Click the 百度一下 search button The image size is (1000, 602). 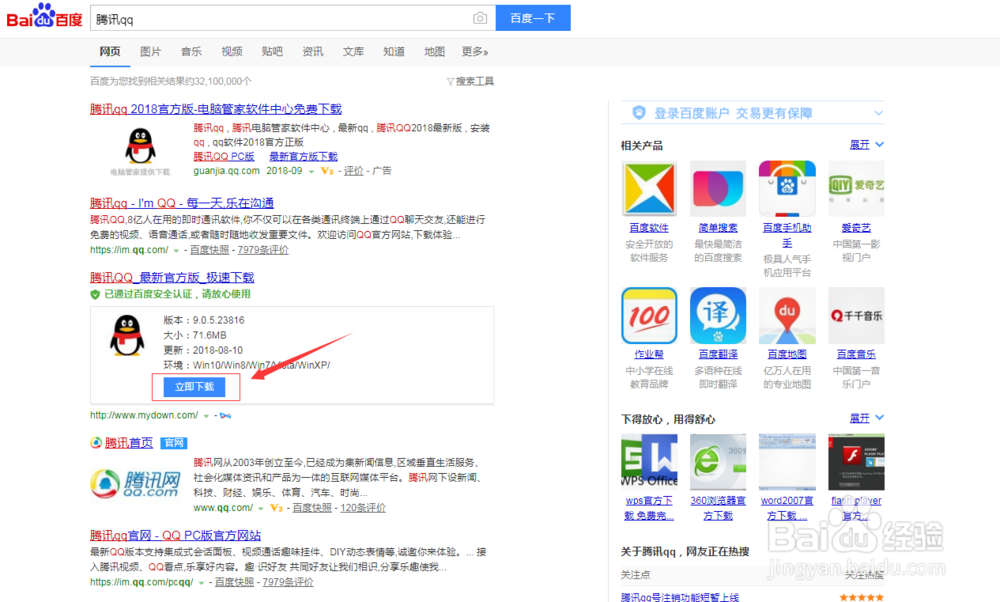click(x=533, y=18)
